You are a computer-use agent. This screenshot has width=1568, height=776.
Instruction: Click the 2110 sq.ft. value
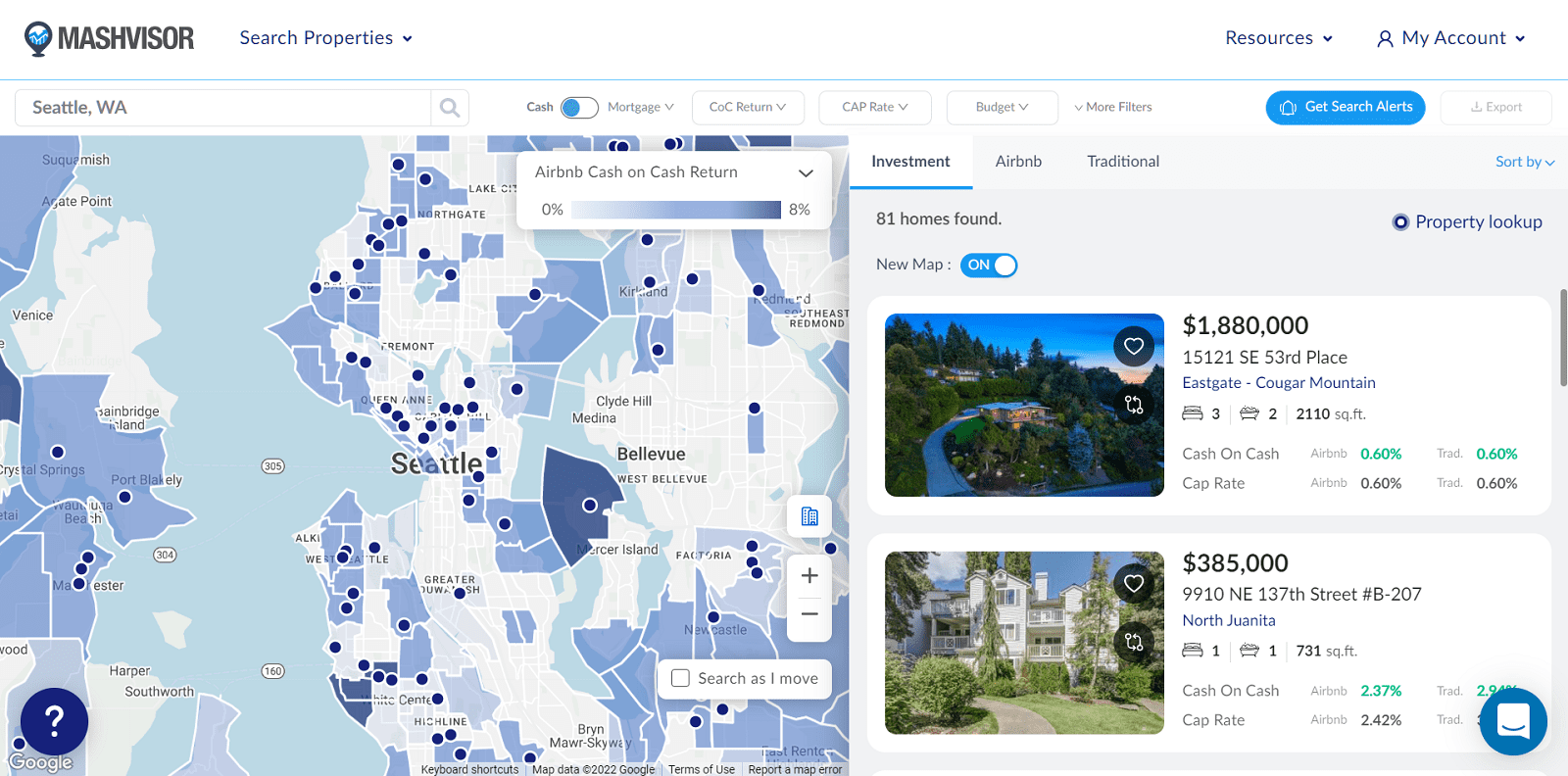[x=1331, y=414]
